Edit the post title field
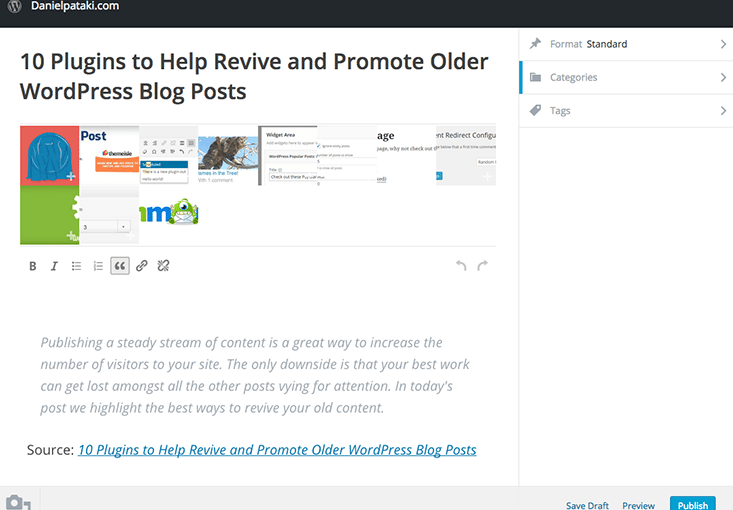Viewport: 733px width, 510px height. coord(254,76)
